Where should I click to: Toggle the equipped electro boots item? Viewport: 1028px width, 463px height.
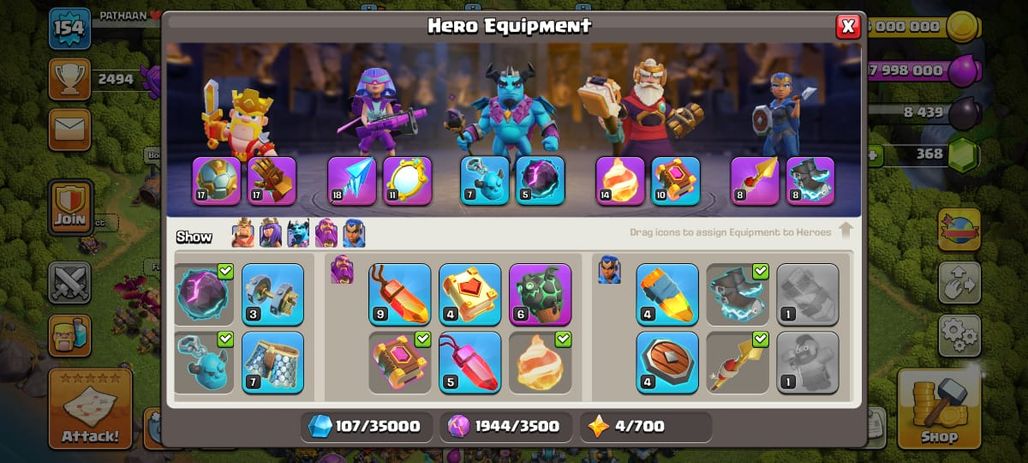pos(738,294)
